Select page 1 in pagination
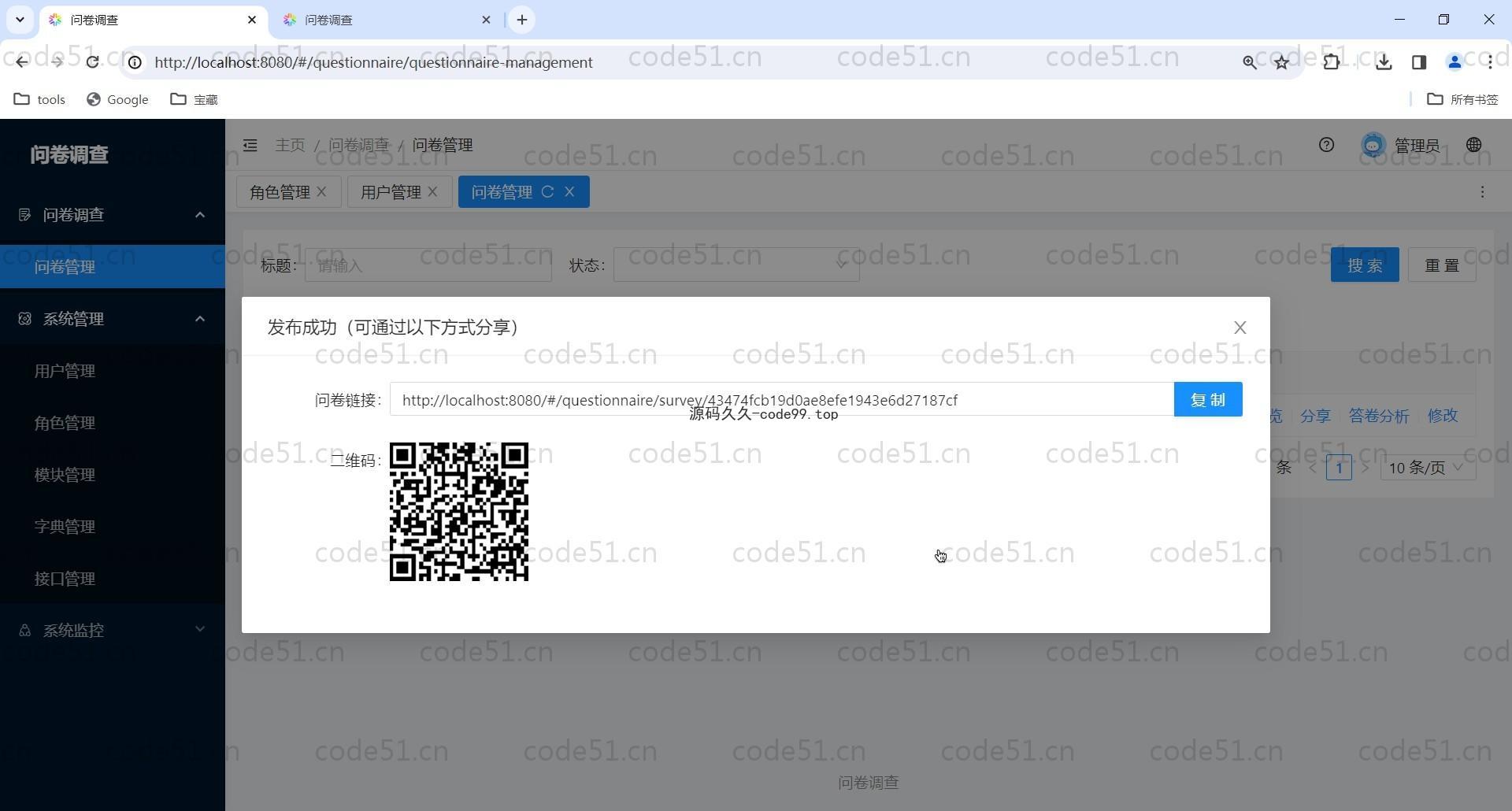The width and height of the screenshot is (1512, 811). coord(1339,468)
